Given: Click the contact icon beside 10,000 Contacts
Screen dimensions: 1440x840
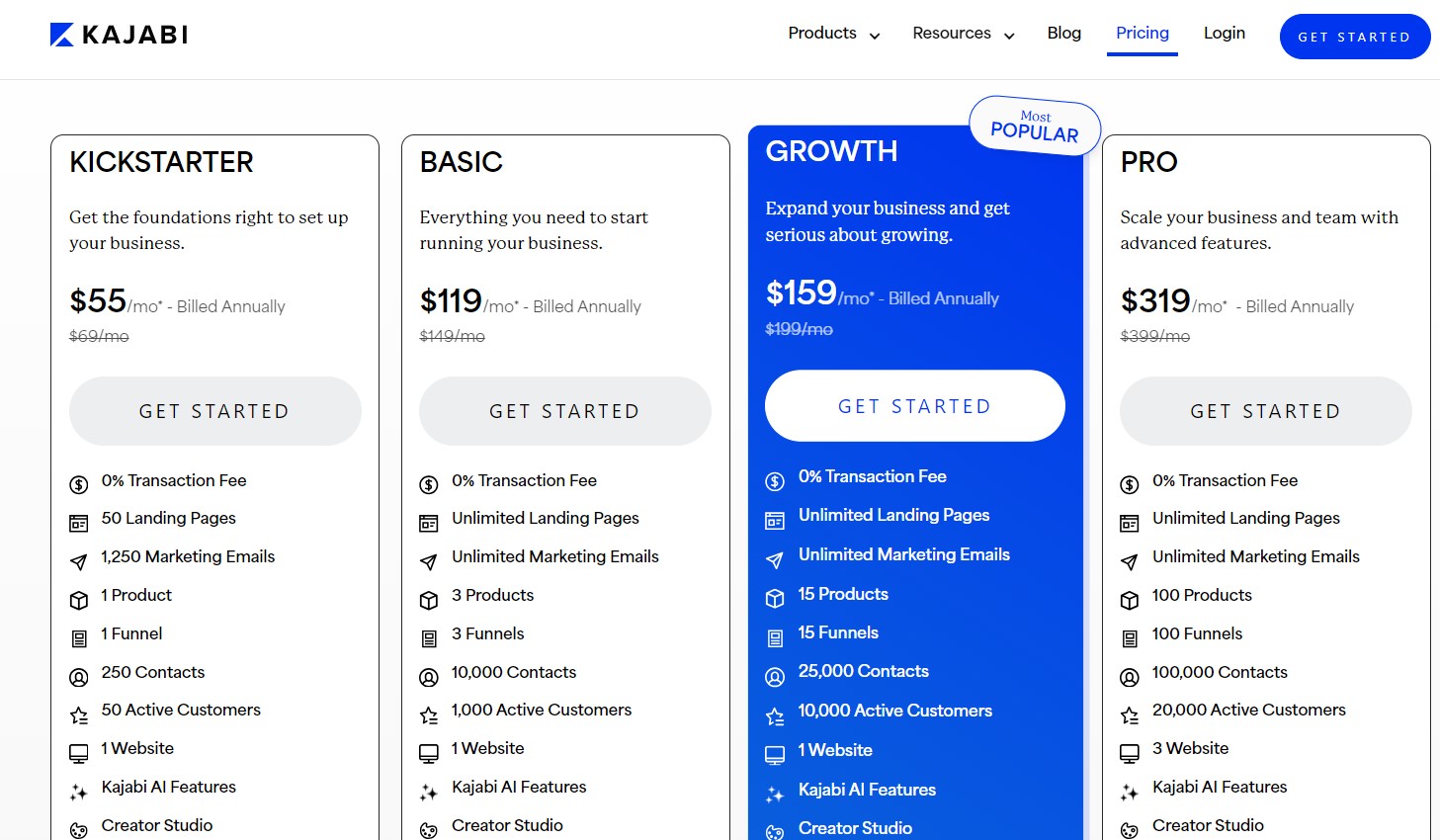Looking at the screenshot, I should [429, 677].
